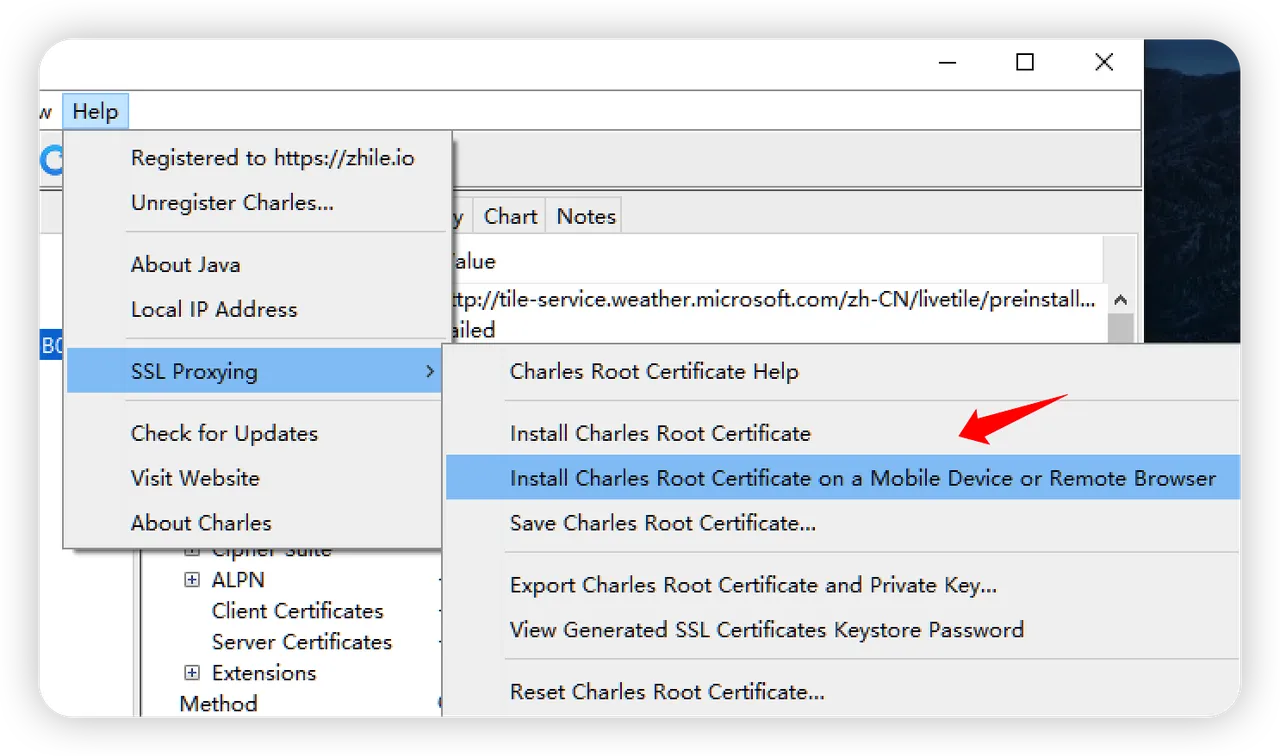This screenshot has height=756, width=1280.
Task: Select Server Certificates tree row
Action: pos(301,642)
